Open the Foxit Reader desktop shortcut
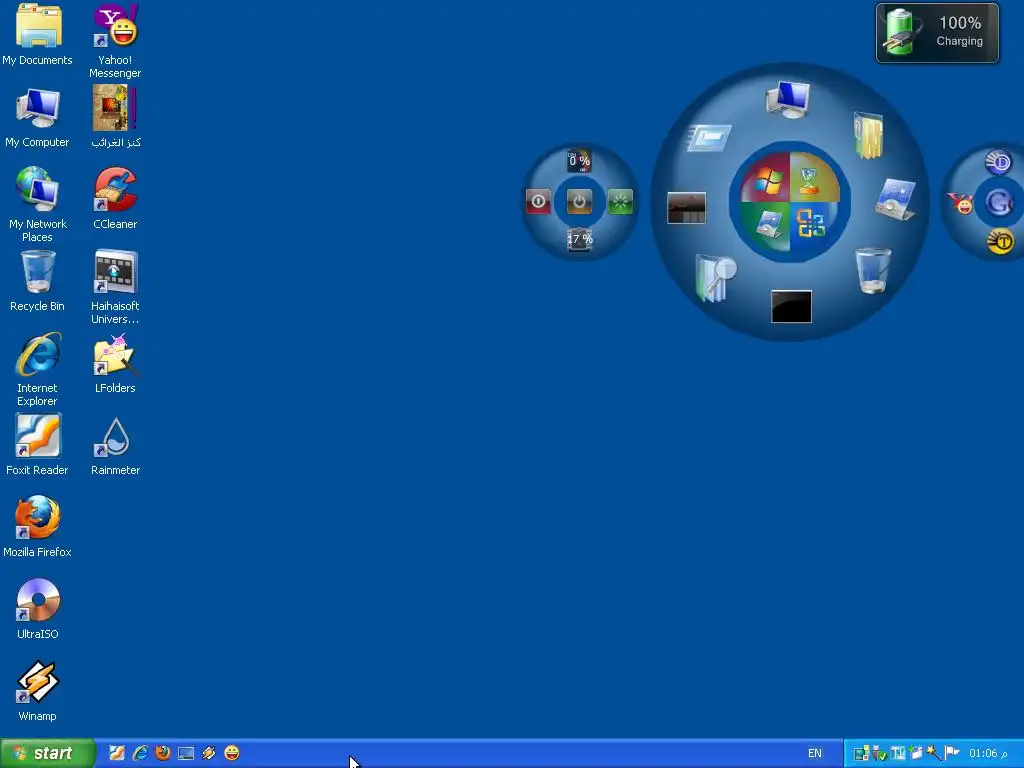This screenshot has width=1024, height=768. tap(37, 444)
